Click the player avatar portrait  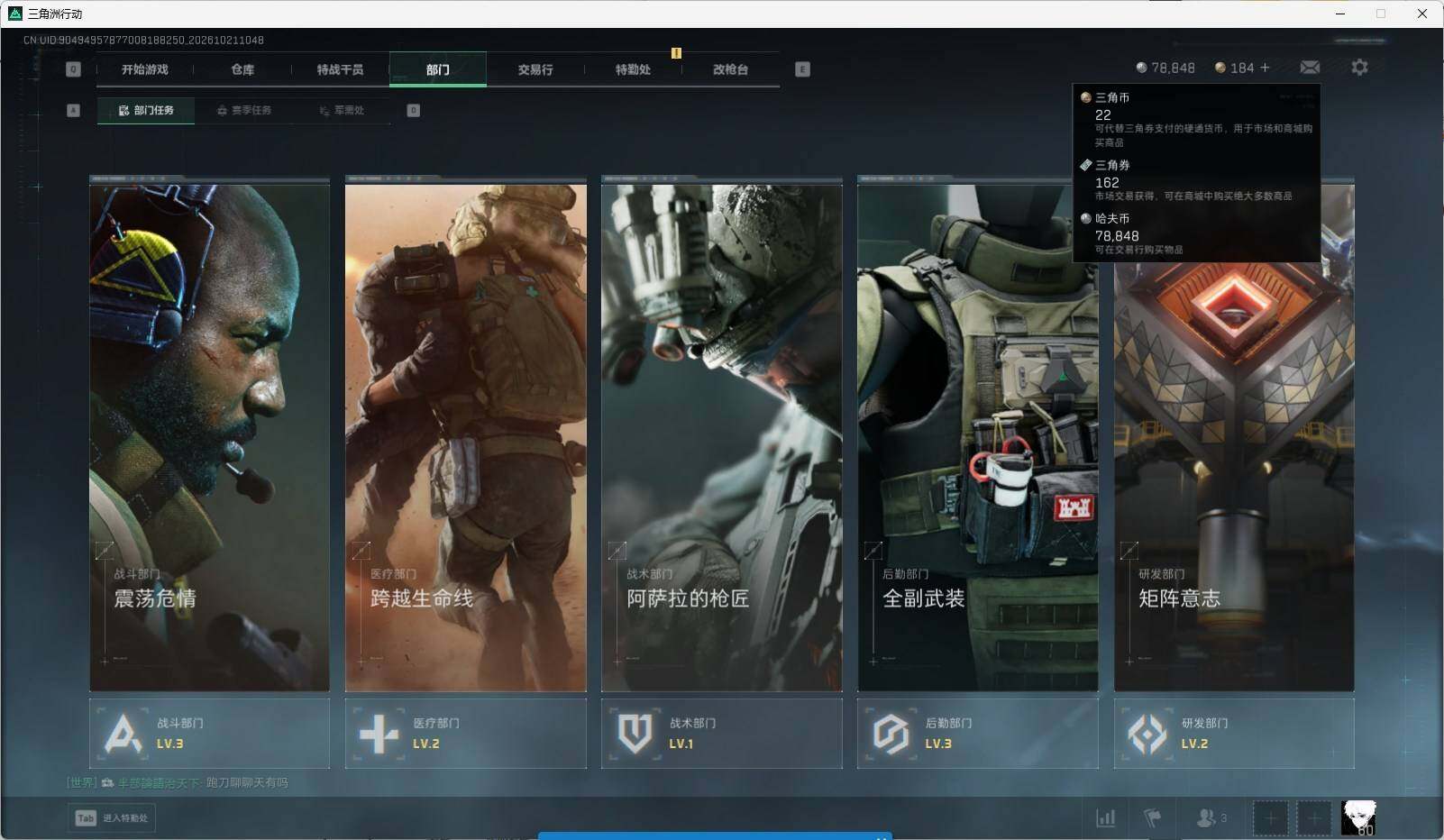1358,817
